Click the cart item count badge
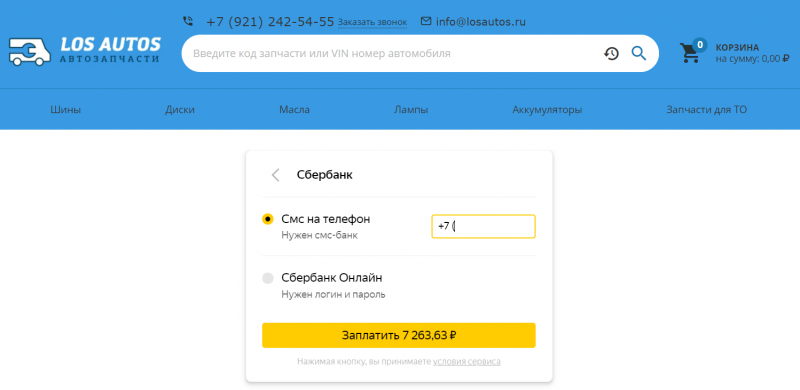Viewport: 800px width, 390px height. [700, 45]
